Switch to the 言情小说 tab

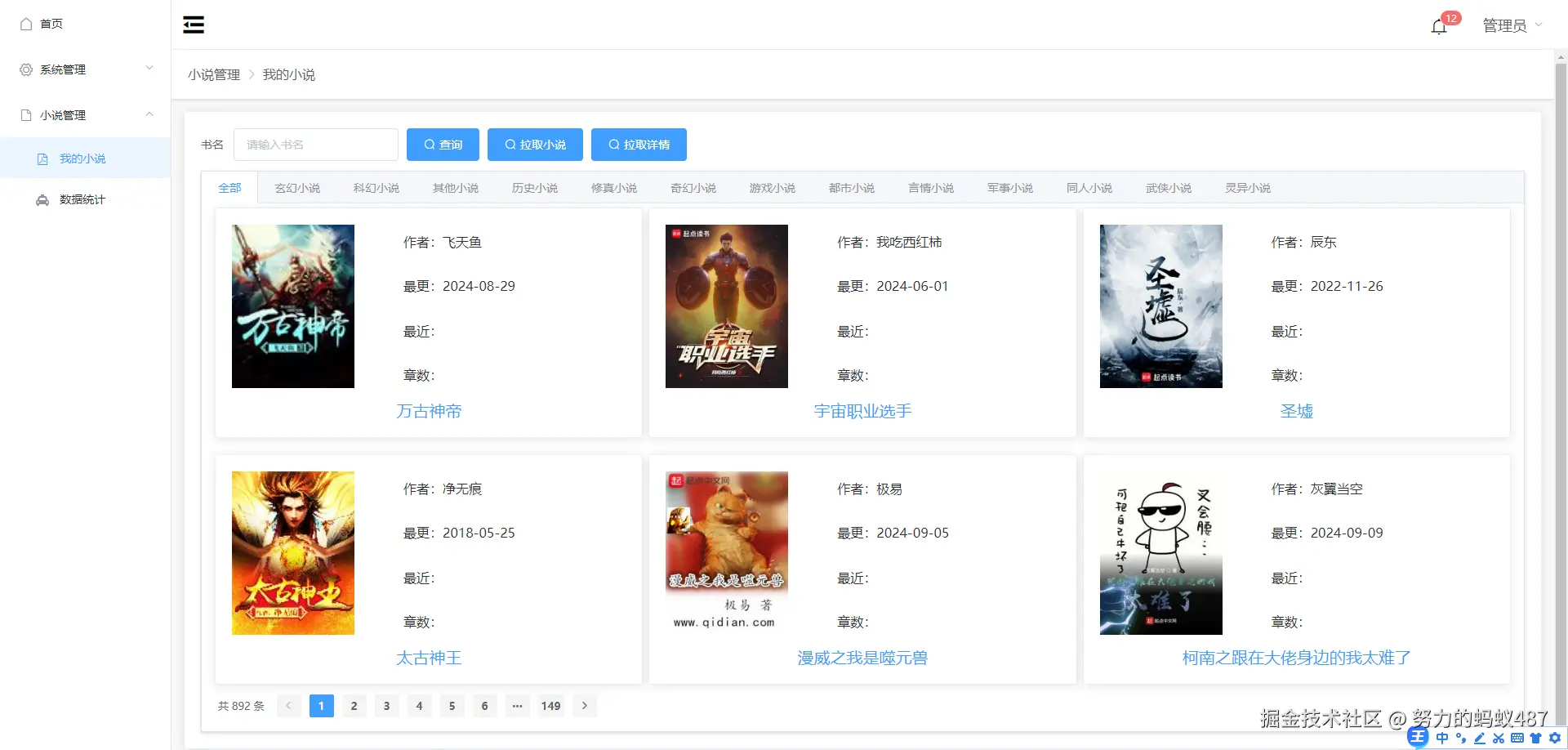pyautogui.click(x=931, y=188)
